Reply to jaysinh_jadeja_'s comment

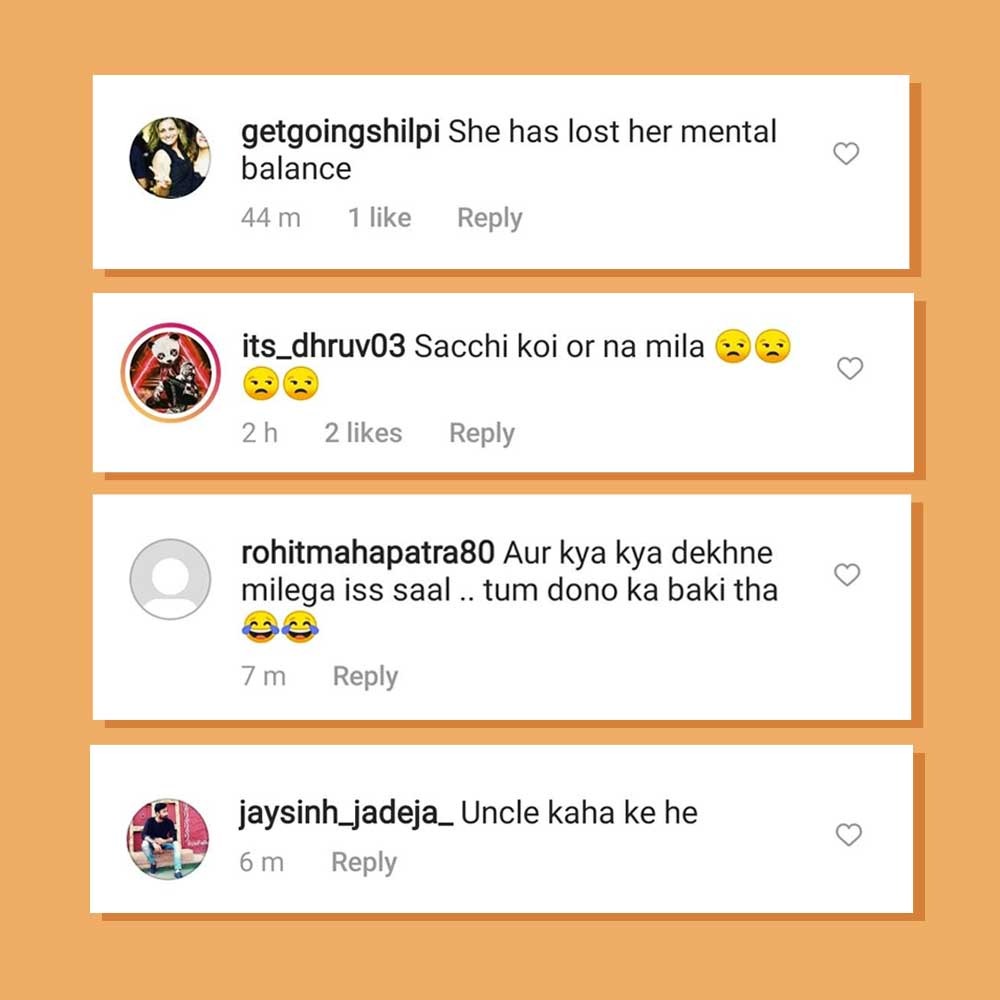pyautogui.click(x=364, y=863)
